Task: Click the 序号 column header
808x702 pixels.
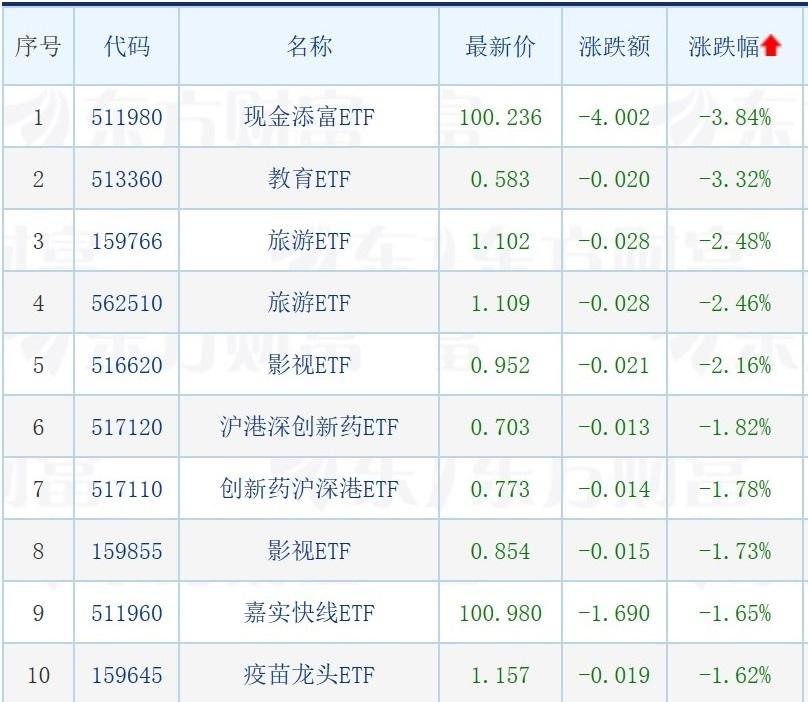Action: point(38,46)
